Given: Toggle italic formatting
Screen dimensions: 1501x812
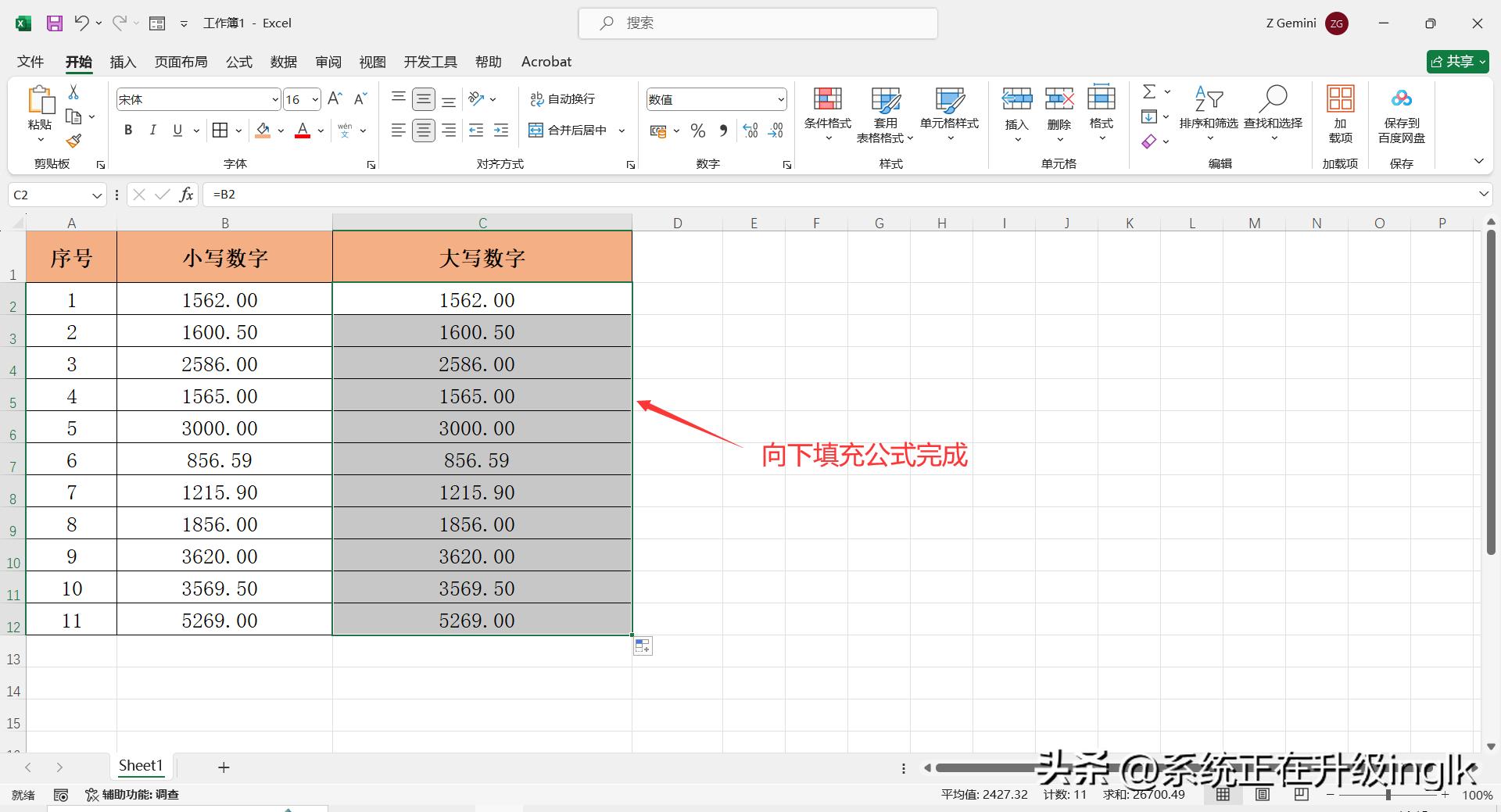Looking at the screenshot, I should coord(153,130).
